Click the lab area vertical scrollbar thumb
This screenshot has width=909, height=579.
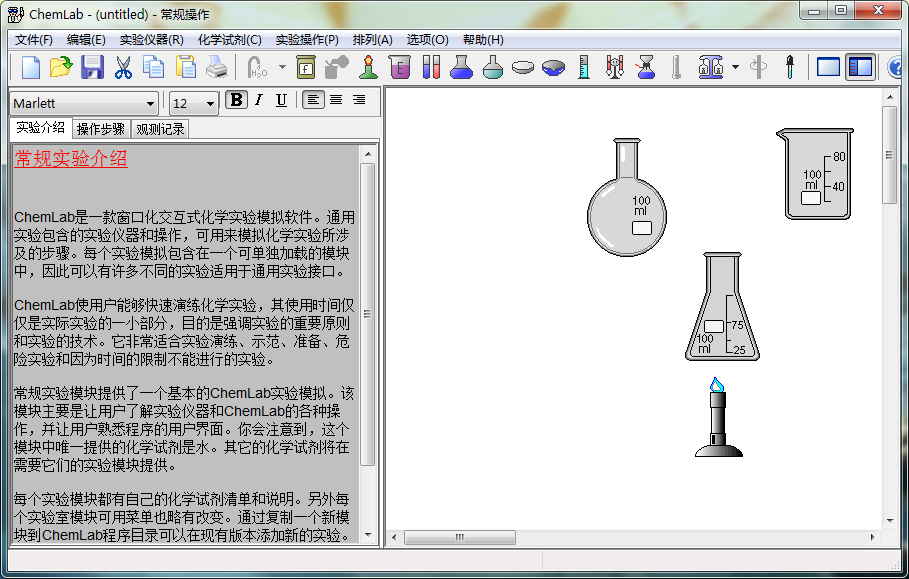[x=889, y=155]
